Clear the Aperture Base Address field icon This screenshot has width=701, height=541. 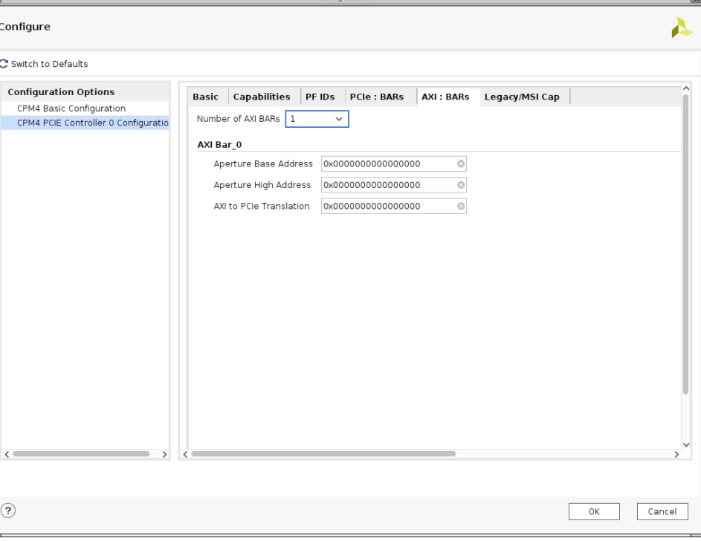pos(460,164)
